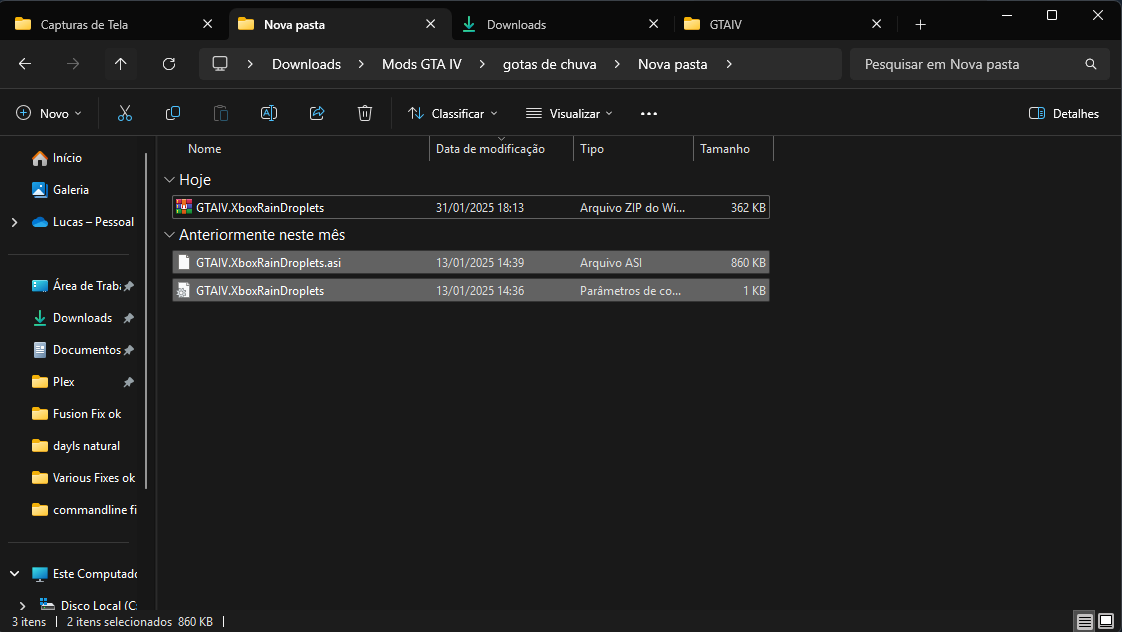Viewport: 1122px width, 632px height.
Task: Click the Arquivo ASI type cell
Action: 610,263
